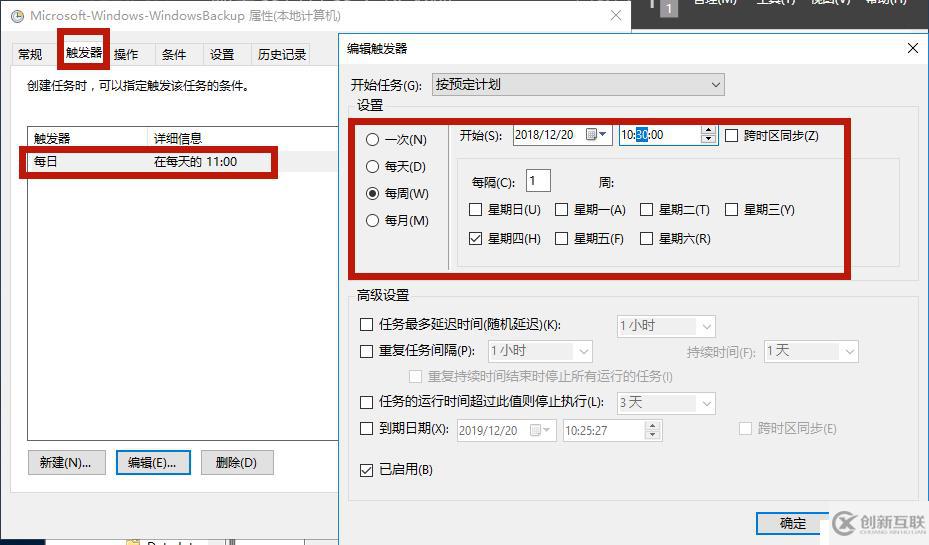Viewport: 929px width, 545px height.
Task: Check the 星期三(Y) checkbox
Action: pyautogui.click(x=731, y=209)
